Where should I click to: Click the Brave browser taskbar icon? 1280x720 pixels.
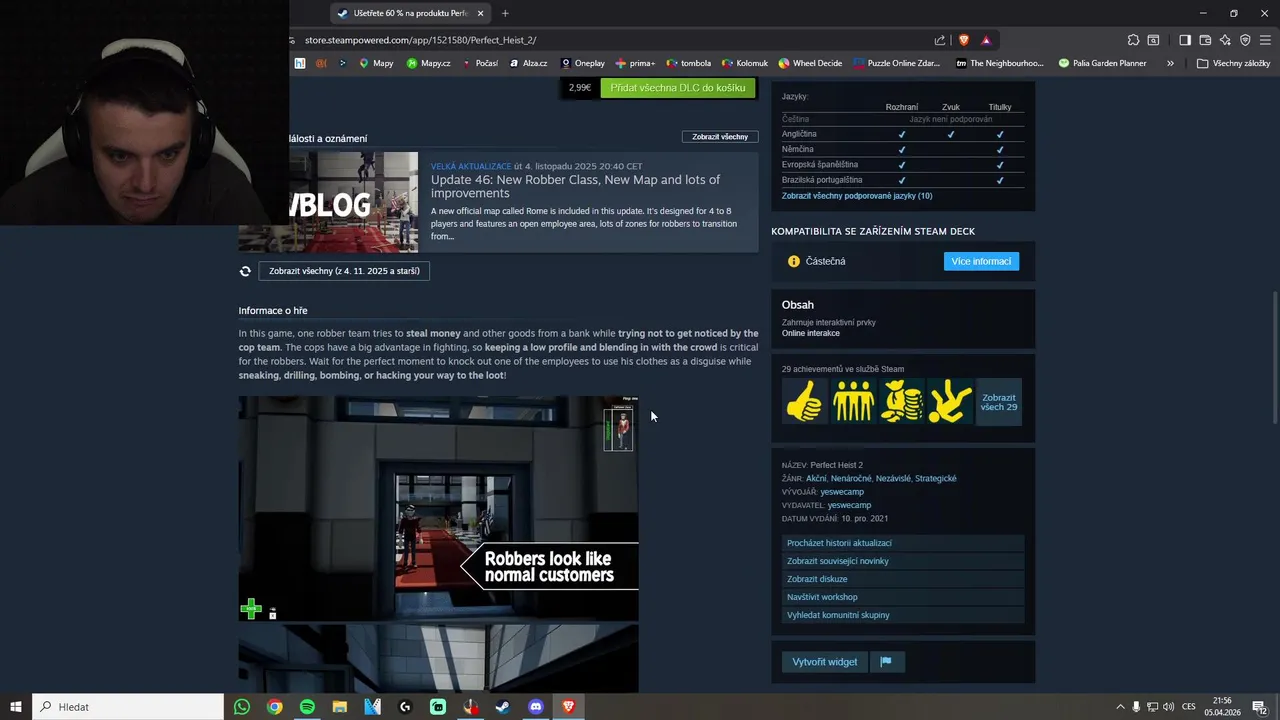pyautogui.click(x=569, y=707)
